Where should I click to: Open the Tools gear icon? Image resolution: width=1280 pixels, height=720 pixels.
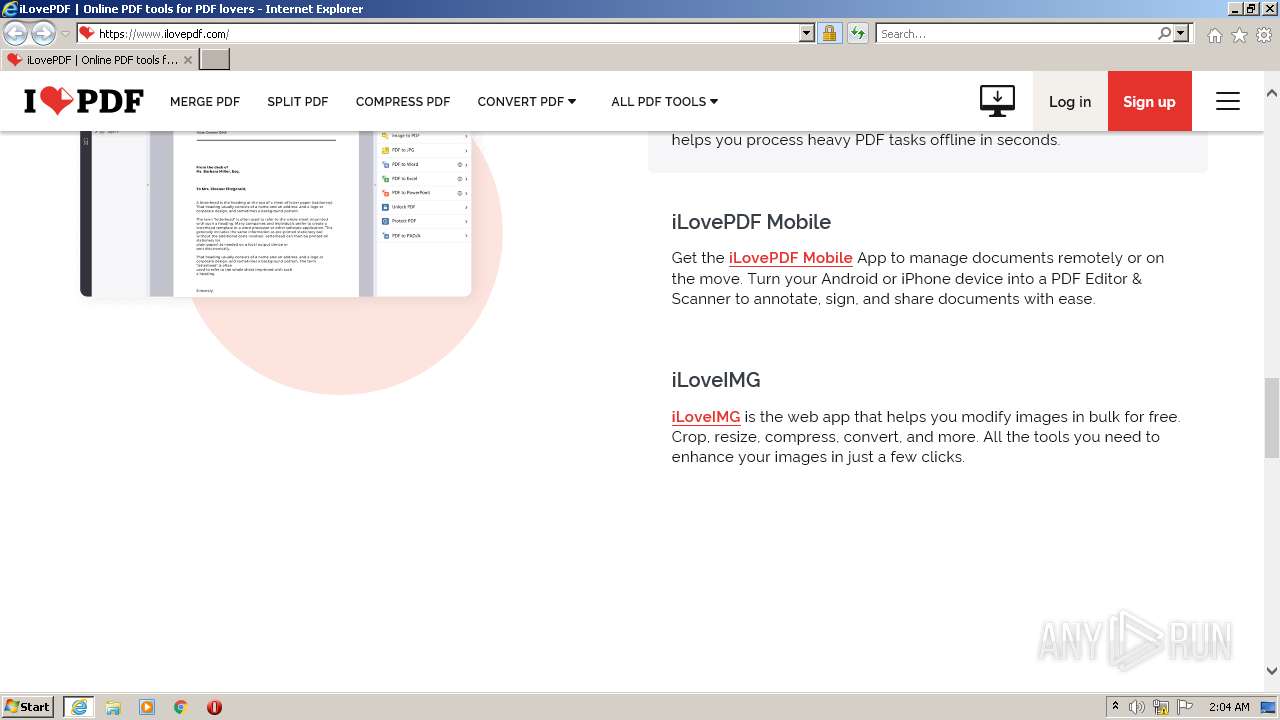1264,34
